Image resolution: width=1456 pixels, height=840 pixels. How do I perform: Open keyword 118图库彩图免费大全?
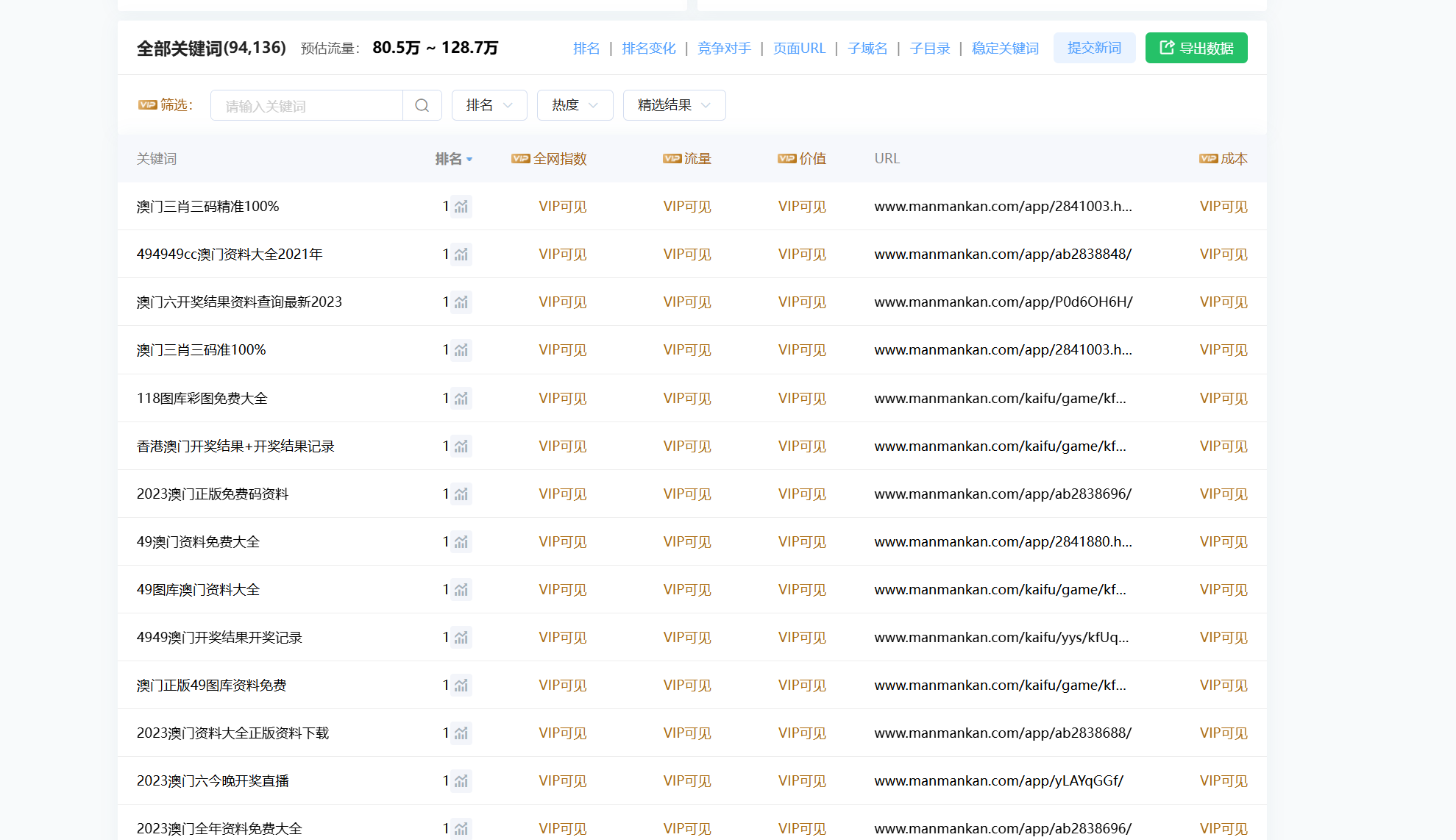(x=202, y=399)
